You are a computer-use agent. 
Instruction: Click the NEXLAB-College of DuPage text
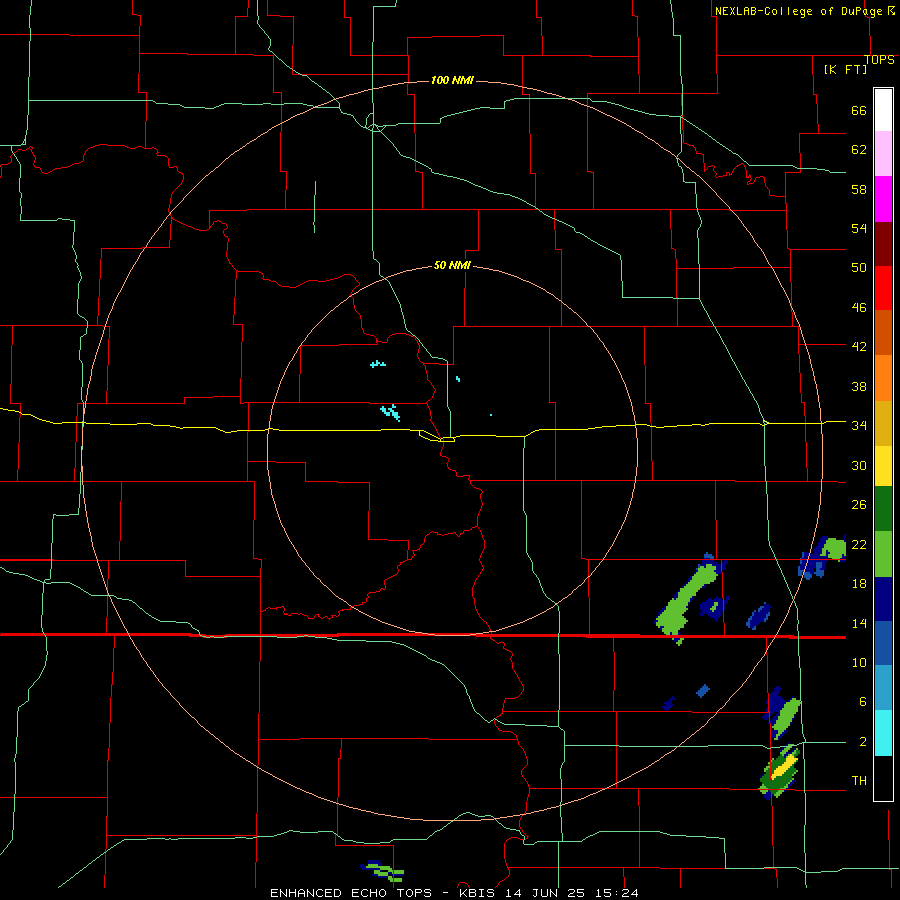tap(798, 11)
